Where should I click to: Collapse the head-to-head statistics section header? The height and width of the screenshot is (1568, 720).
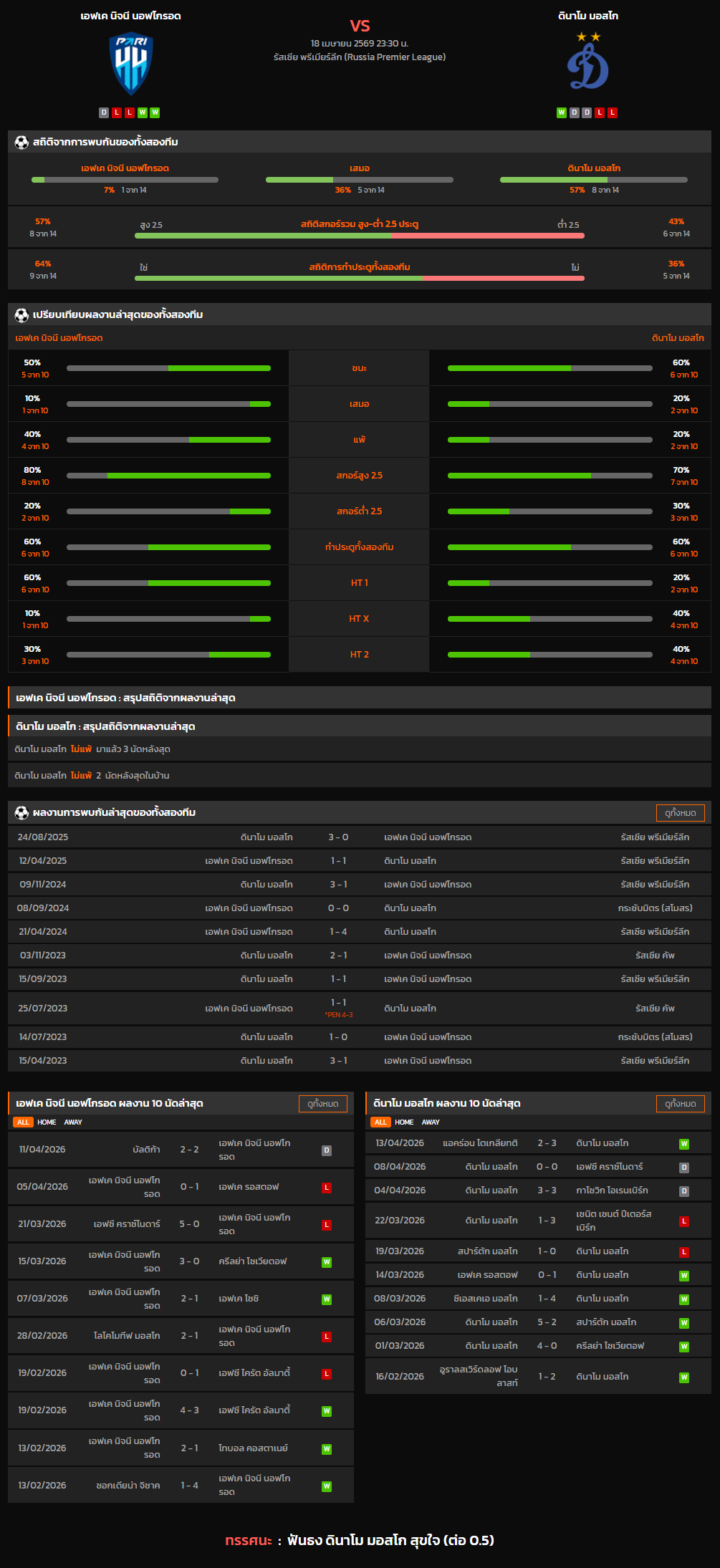(x=360, y=143)
